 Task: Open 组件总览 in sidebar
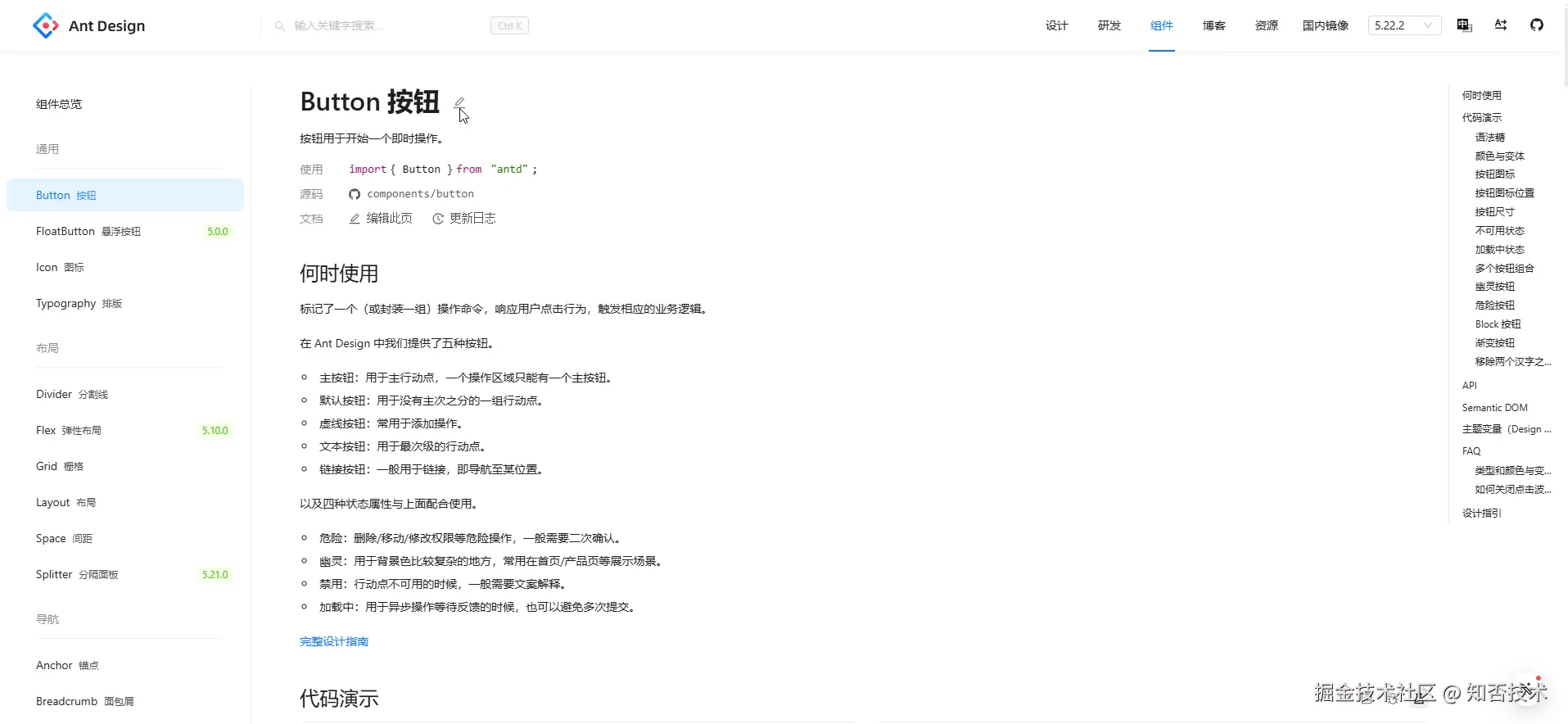click(x=59, y=104)
